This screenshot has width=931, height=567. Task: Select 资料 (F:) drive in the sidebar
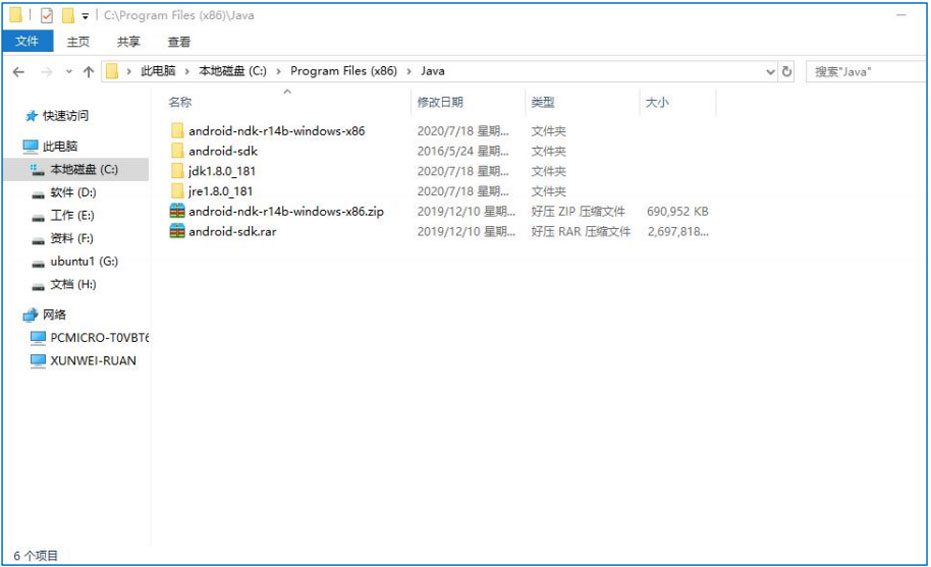click(71, 238)
